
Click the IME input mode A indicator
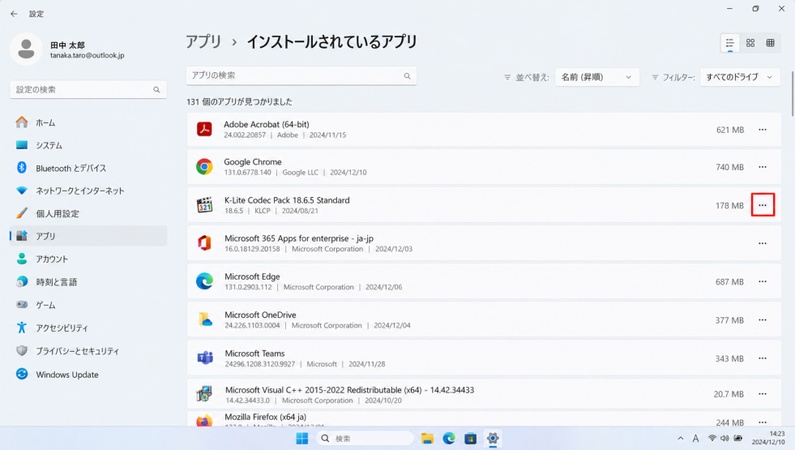pos(696,438)
